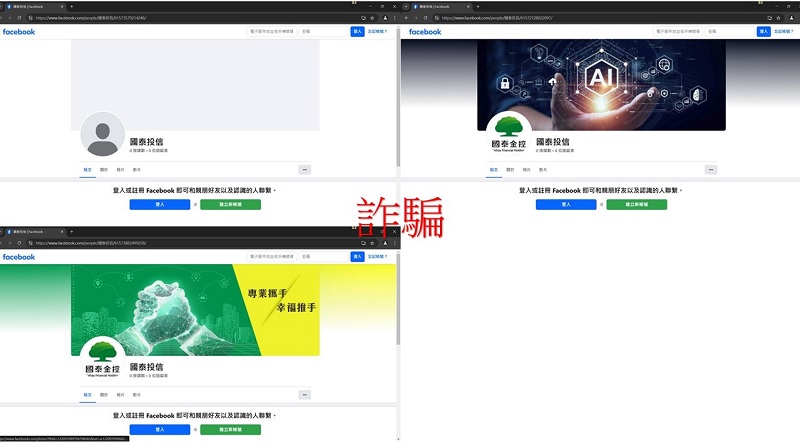Open green handshake cover photo in bottom-left window
Viewport: 800px width, 444px height.
[x=195, y=310]
